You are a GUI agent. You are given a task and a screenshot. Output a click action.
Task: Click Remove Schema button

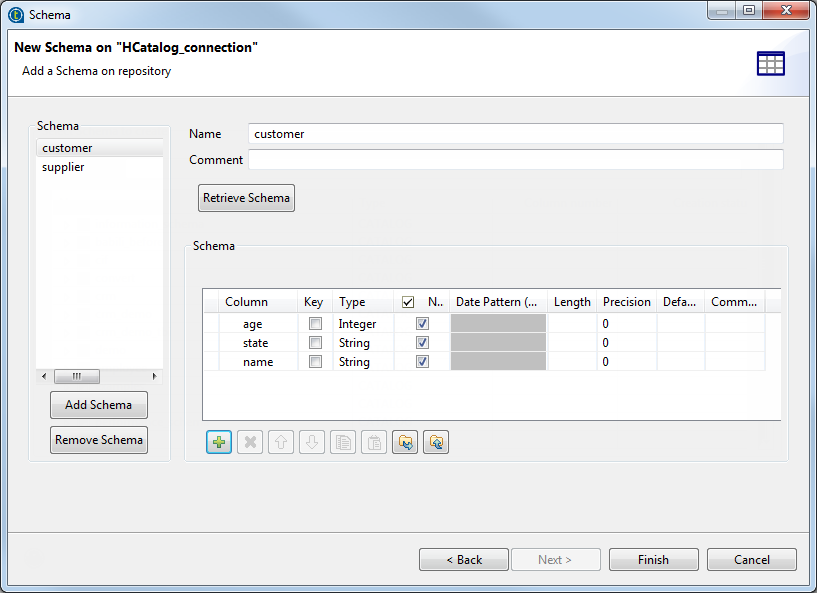tap(98, 440)
